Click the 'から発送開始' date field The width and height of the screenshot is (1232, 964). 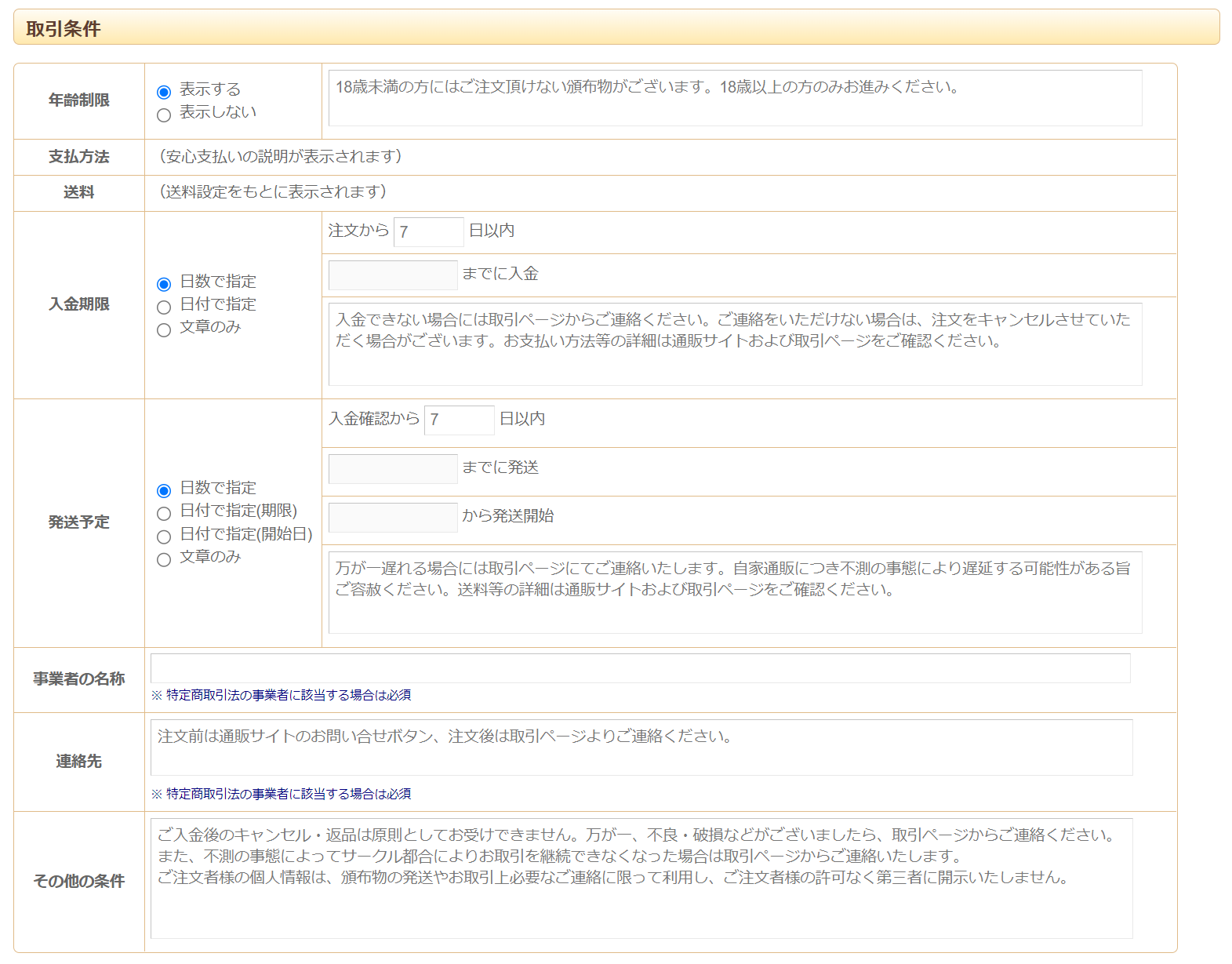click(393, 518)
